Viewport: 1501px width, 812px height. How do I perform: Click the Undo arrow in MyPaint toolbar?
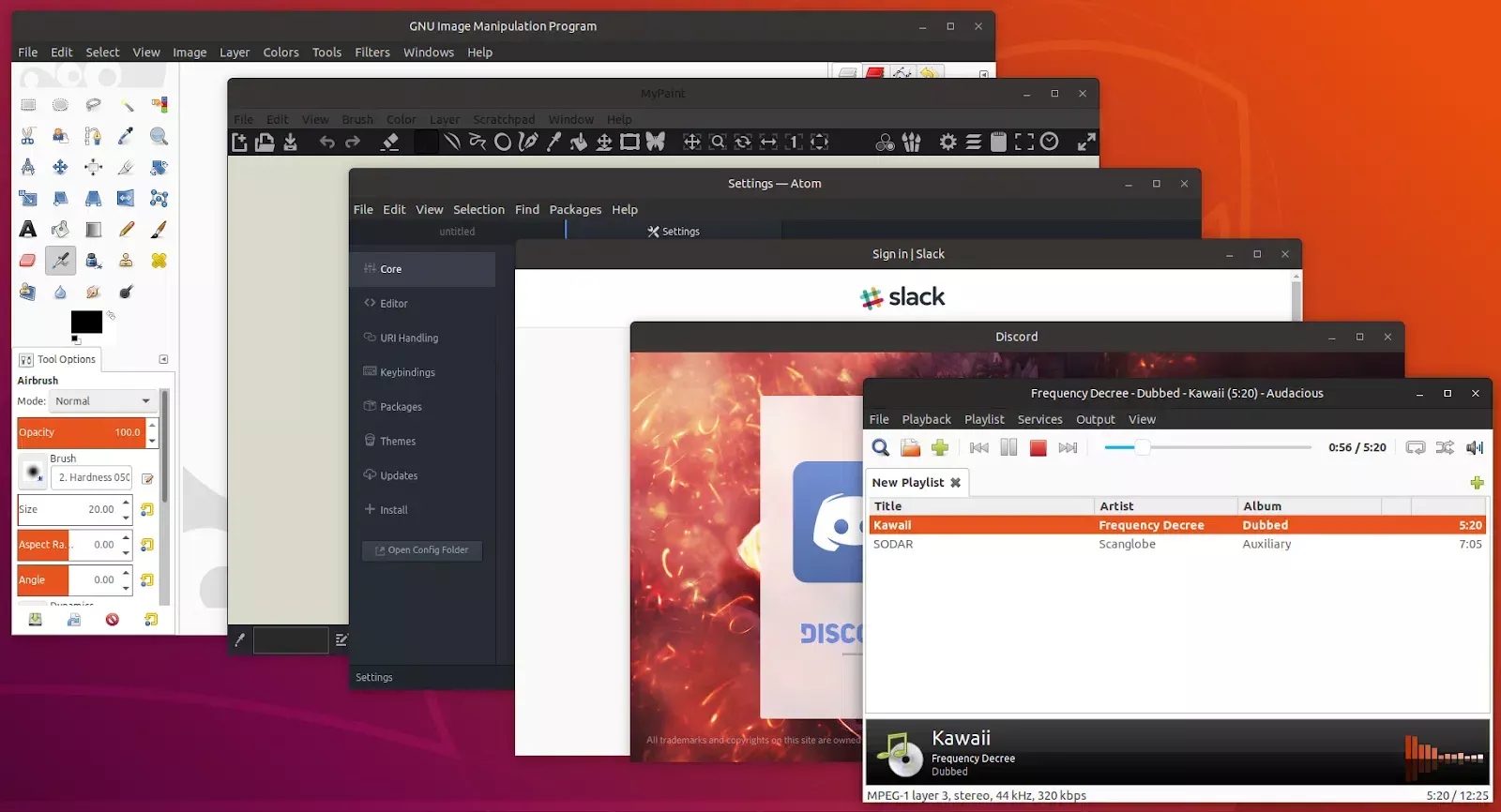click(326, 142)
